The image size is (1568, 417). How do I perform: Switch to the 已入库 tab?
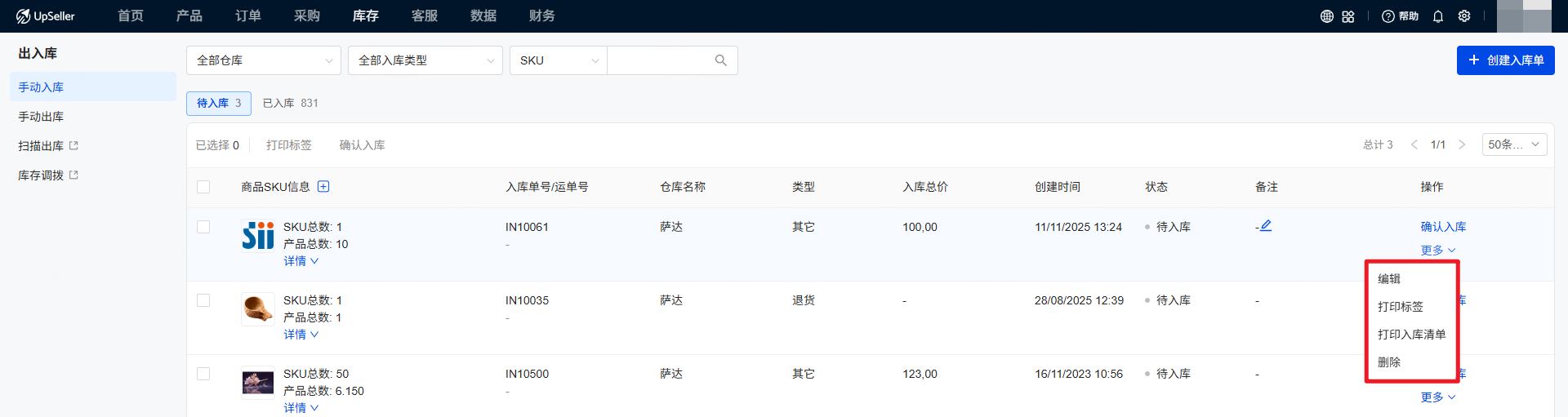point(290,103)
